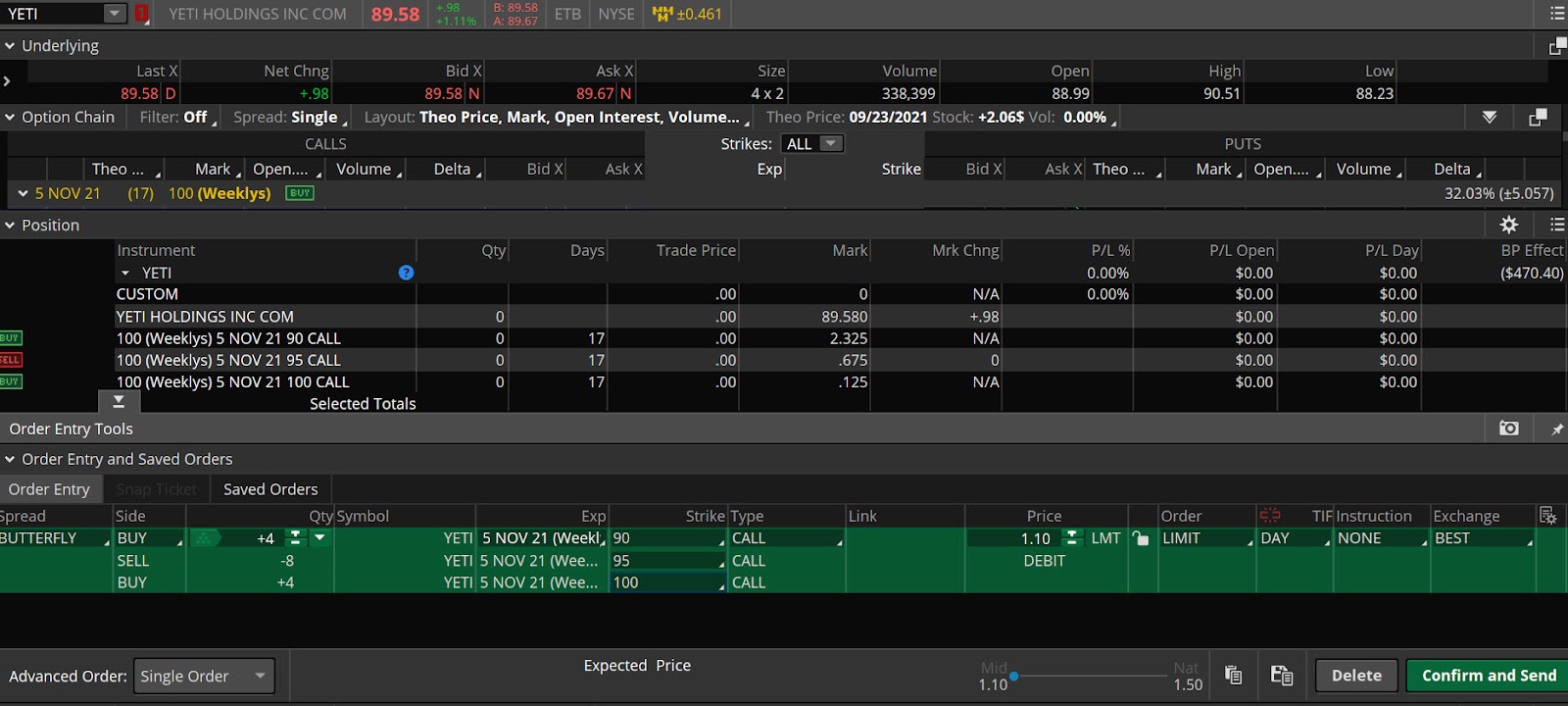
Task: Click the SELL tag beside 95 CALL
Action: point(10,360)
